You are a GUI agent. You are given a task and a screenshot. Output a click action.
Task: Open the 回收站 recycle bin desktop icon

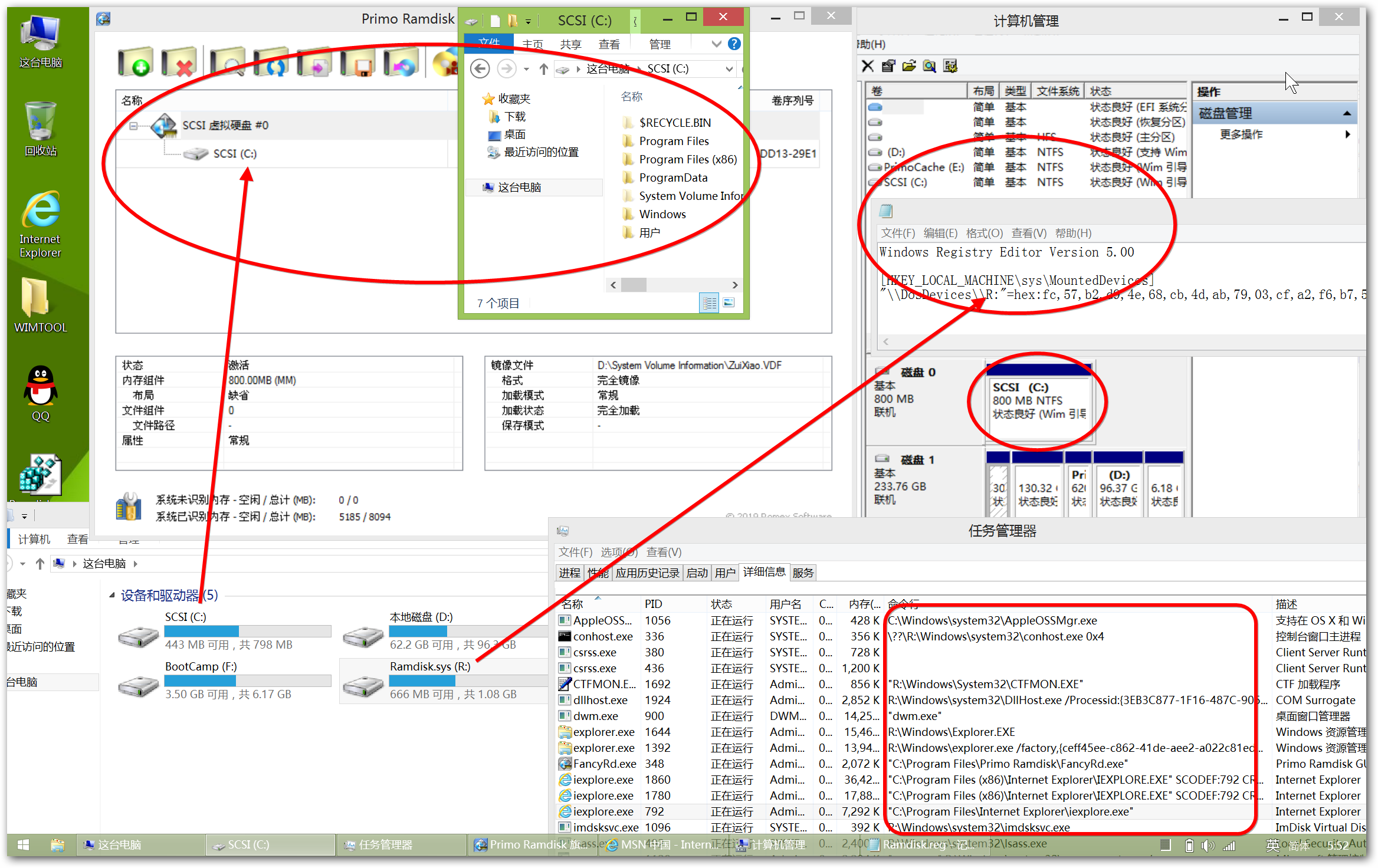[40, 129]
